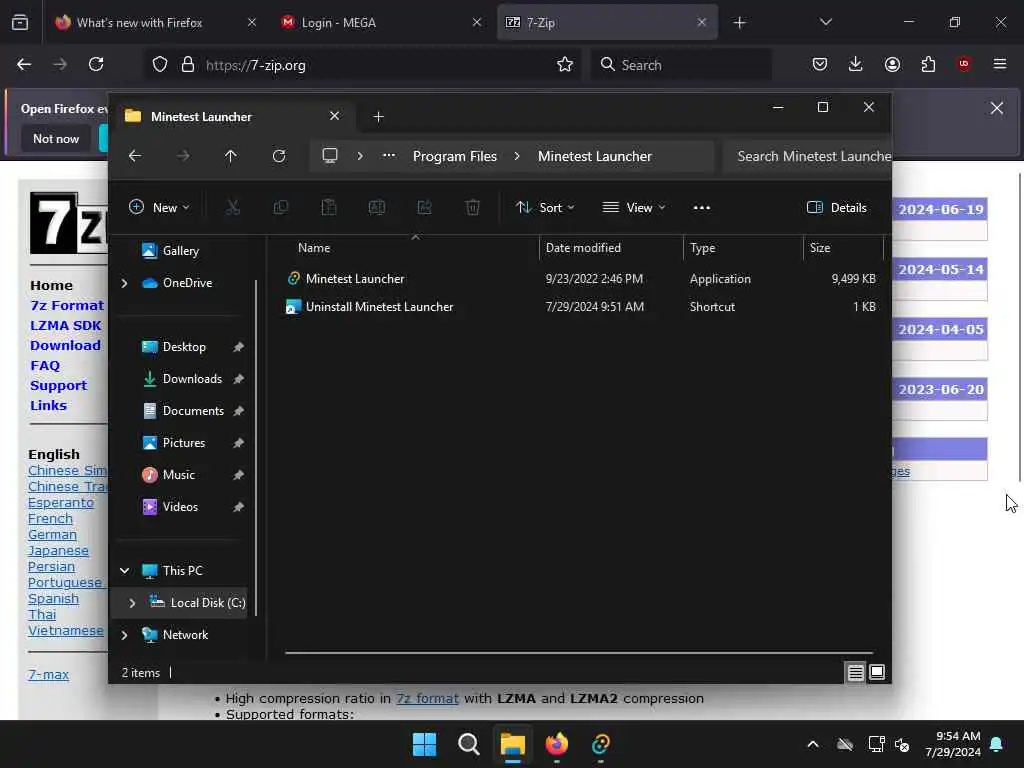Open the New dropdown in Explorer
Image resolution: width=1024 pixels, height=768 pixels.
click(159, 208)
